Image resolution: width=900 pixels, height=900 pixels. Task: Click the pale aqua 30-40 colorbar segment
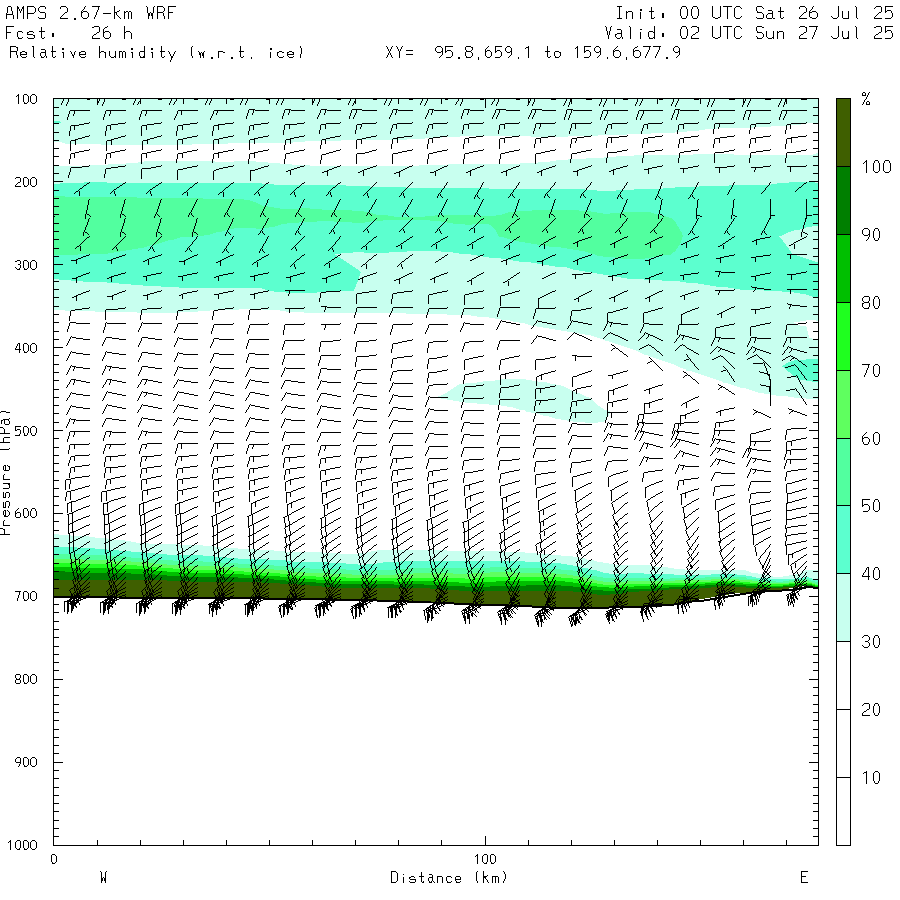(x=843, y=607)
